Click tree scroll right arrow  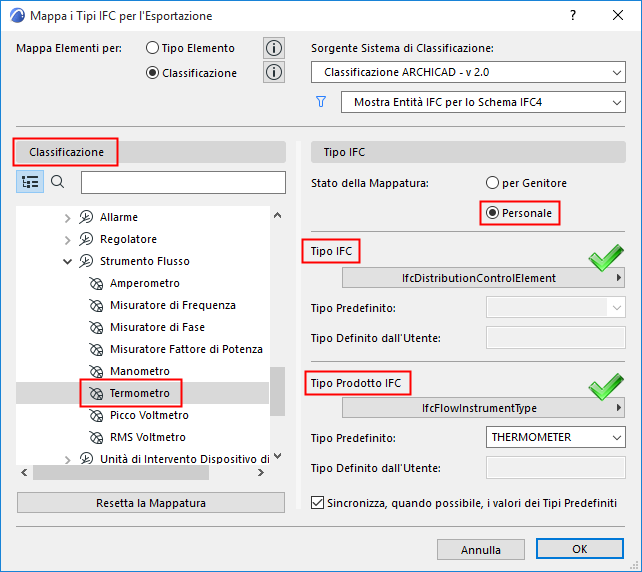(260, 473)
